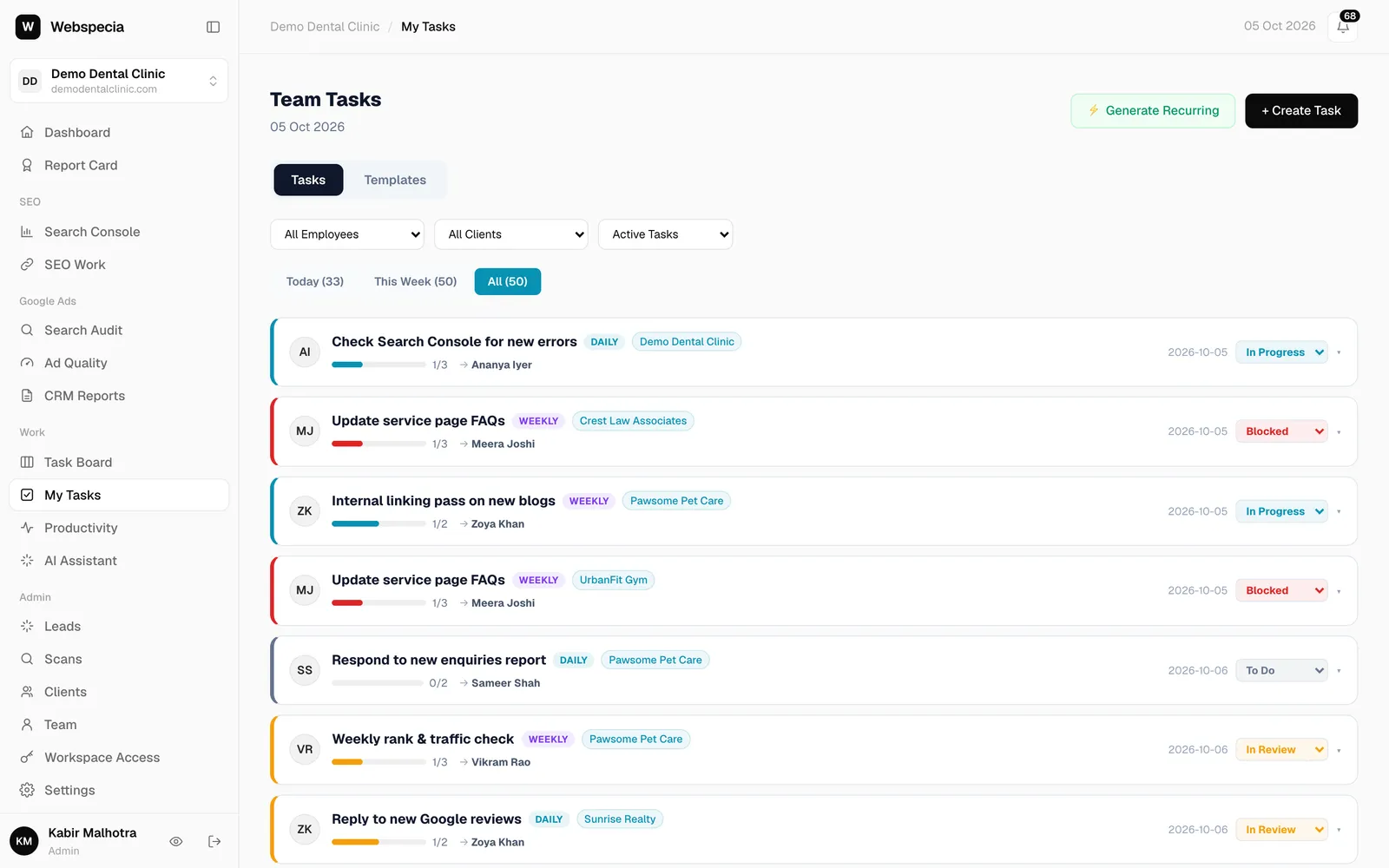Click the Pawsome Pet Care tag on Weekly rank task
The height and width of the screenshot is (868, 1389).
click(x=636, y=740)
